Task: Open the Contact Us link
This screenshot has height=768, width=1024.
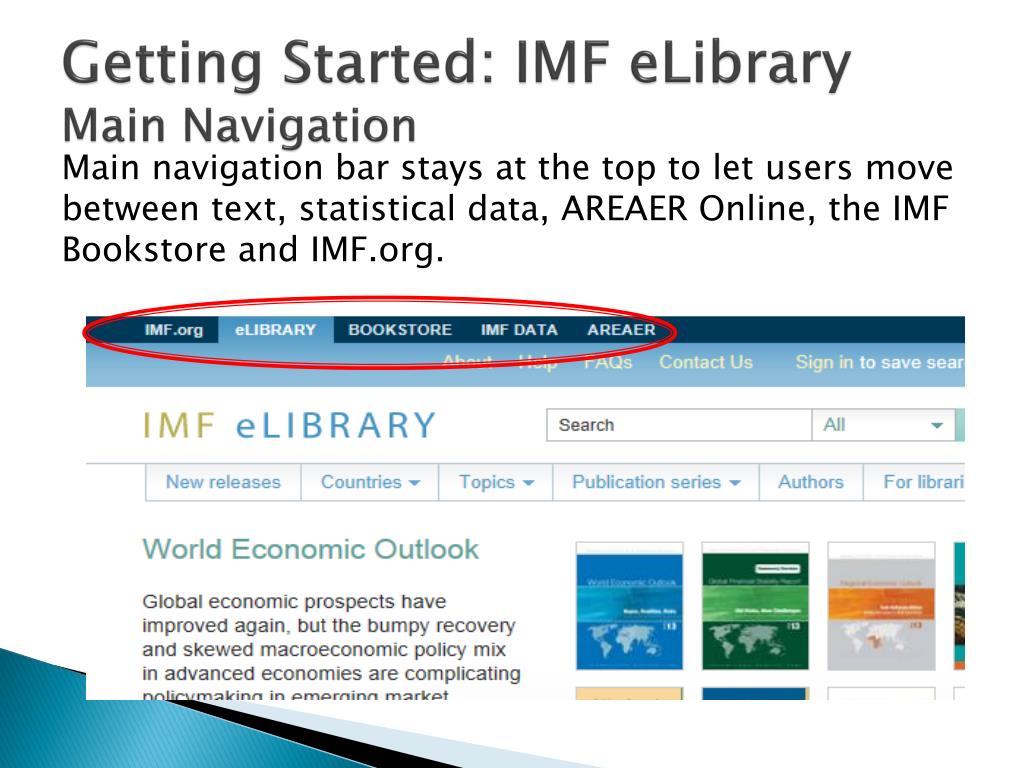Action: coord(706,362)
